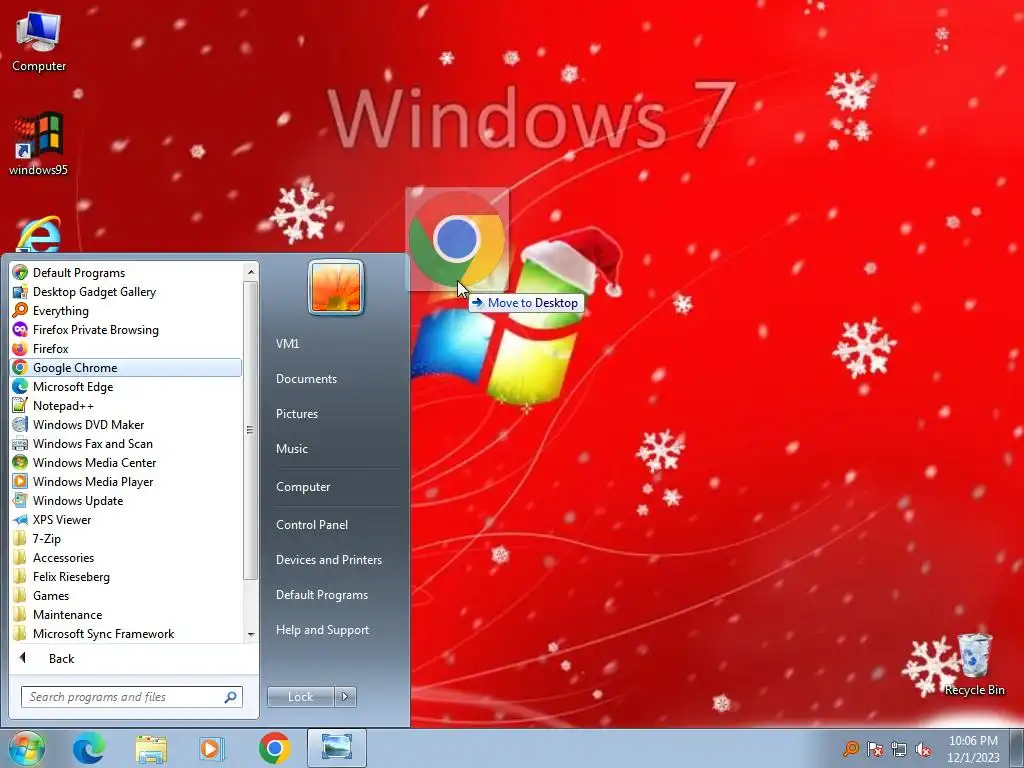Click the Default Programs icon in the programs list

tap(20, 272)
